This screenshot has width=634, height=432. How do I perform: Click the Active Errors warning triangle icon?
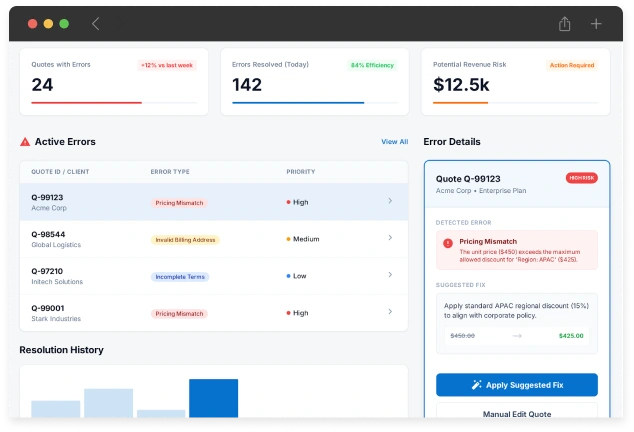coord(25,142)
